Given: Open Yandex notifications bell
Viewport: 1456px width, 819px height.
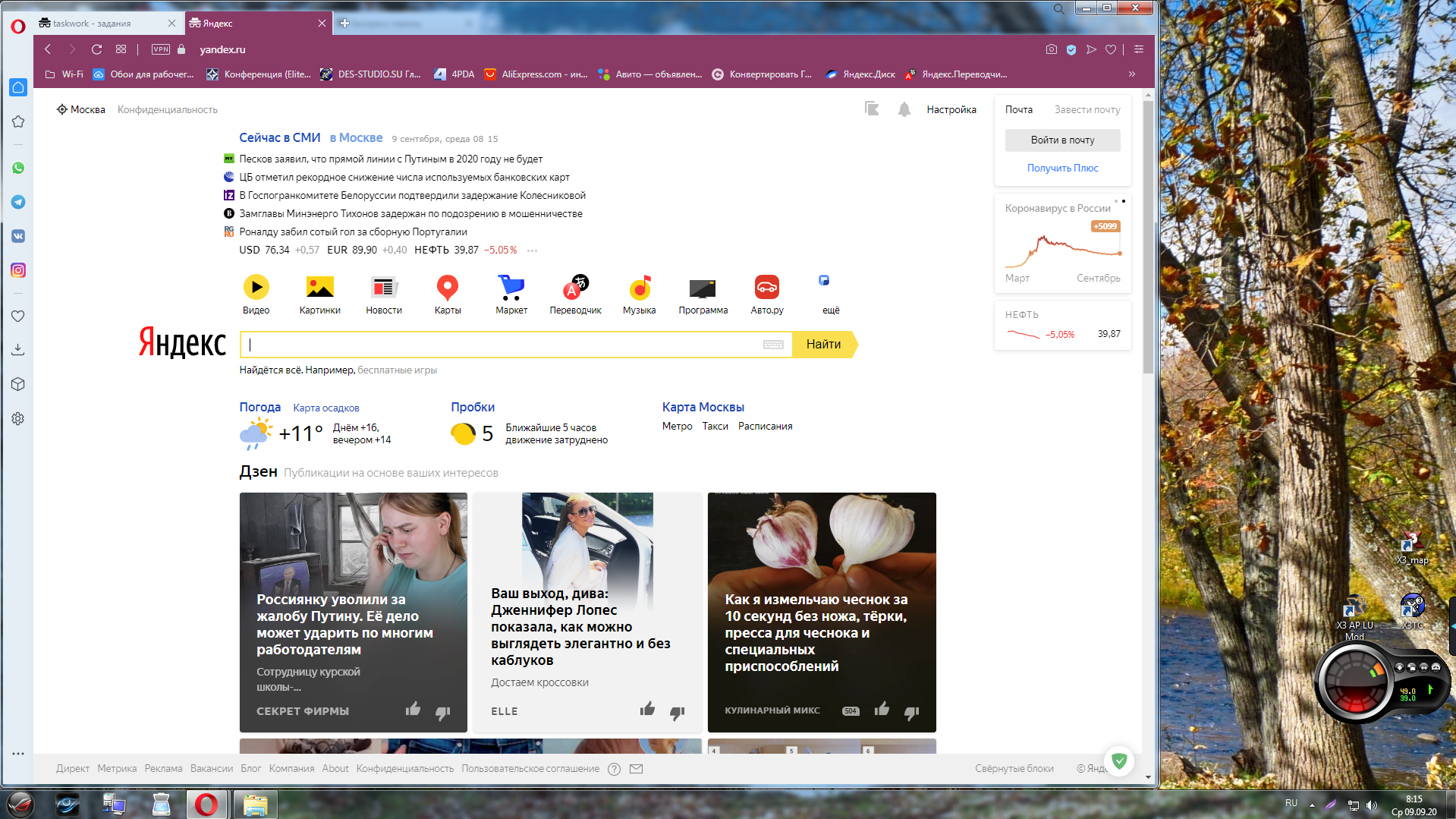Looking at the screenshot, I should pos(904,109).
